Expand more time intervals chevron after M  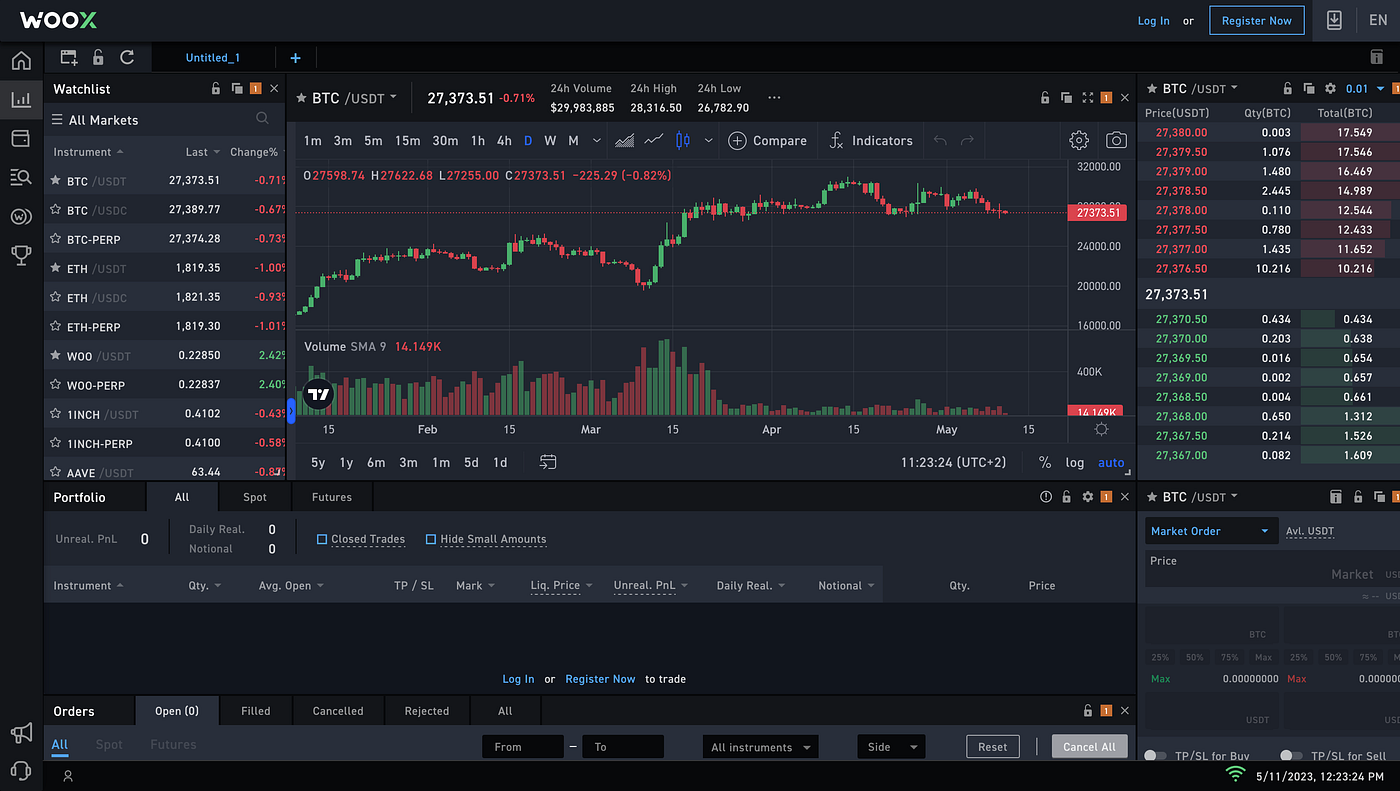597,141
